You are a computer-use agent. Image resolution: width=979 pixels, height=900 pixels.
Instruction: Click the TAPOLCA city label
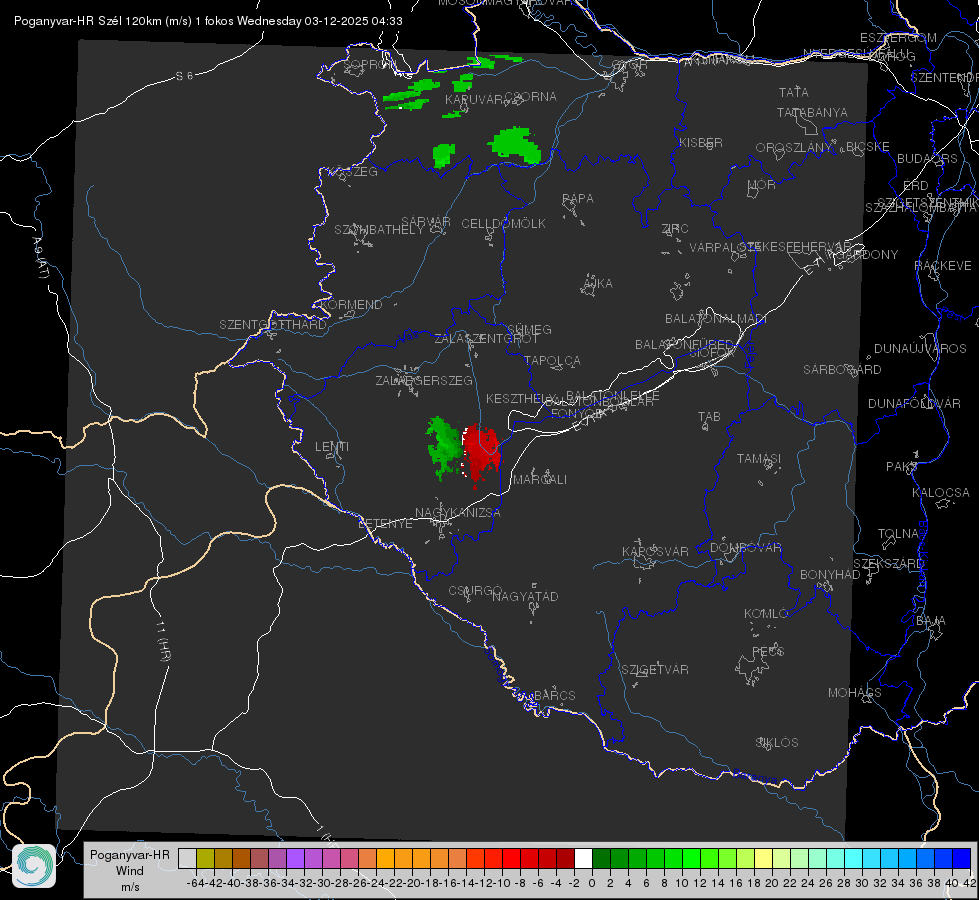coord(553,360)
